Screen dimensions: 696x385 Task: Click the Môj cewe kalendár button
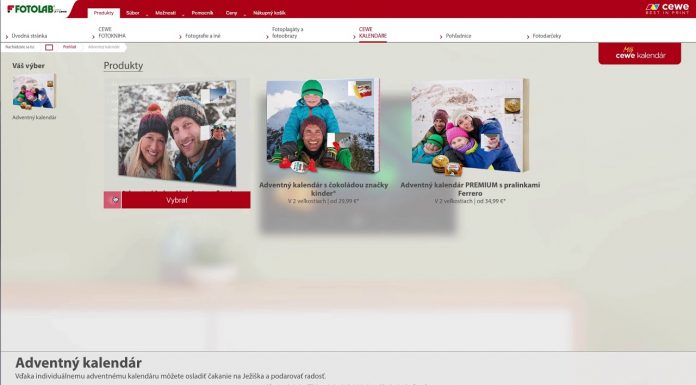[639, 53]
